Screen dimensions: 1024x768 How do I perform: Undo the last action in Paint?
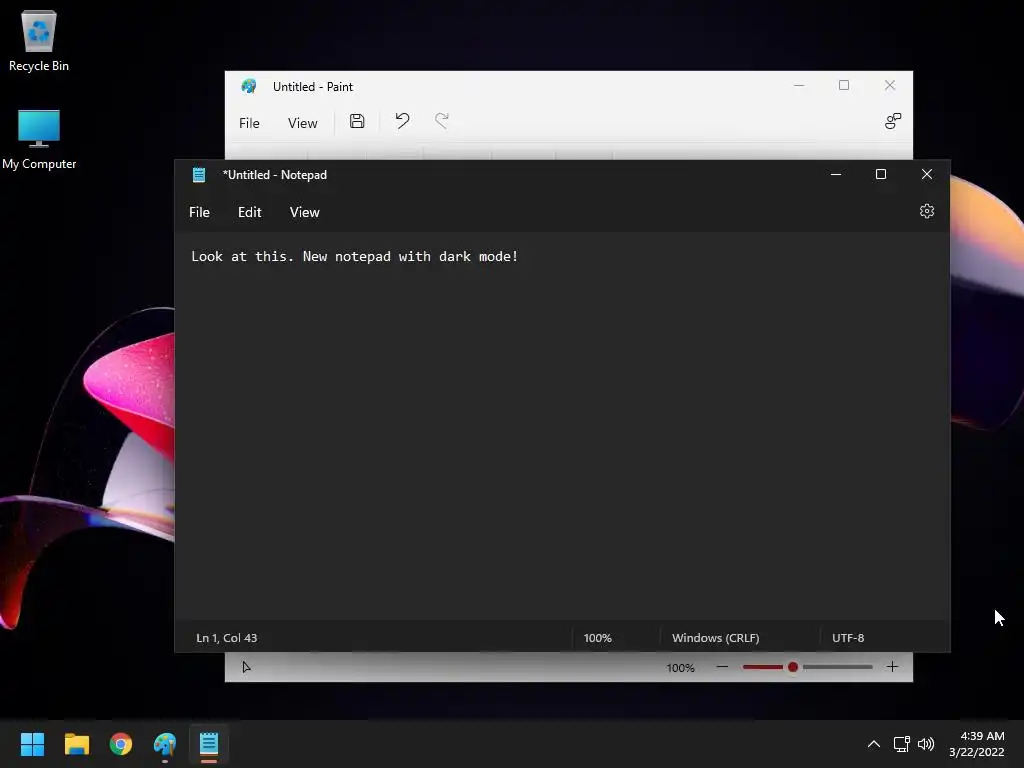coord(402,120)
